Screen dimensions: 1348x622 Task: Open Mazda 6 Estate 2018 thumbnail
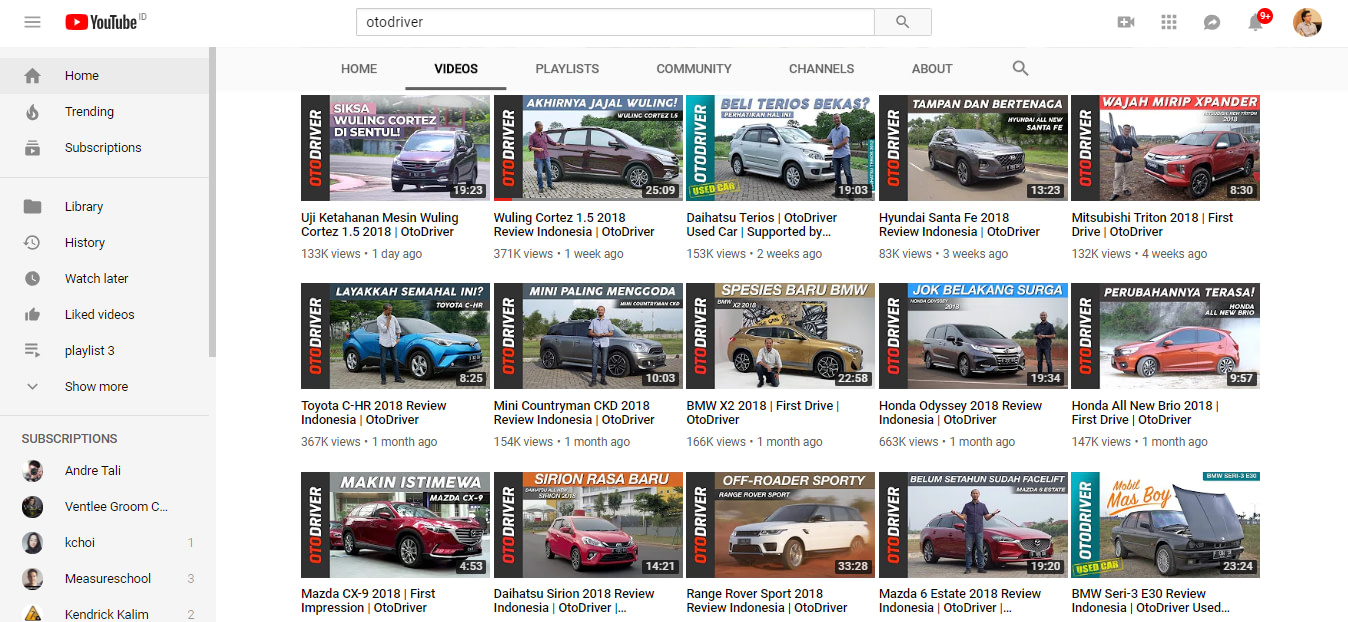[x=973, y=524]
